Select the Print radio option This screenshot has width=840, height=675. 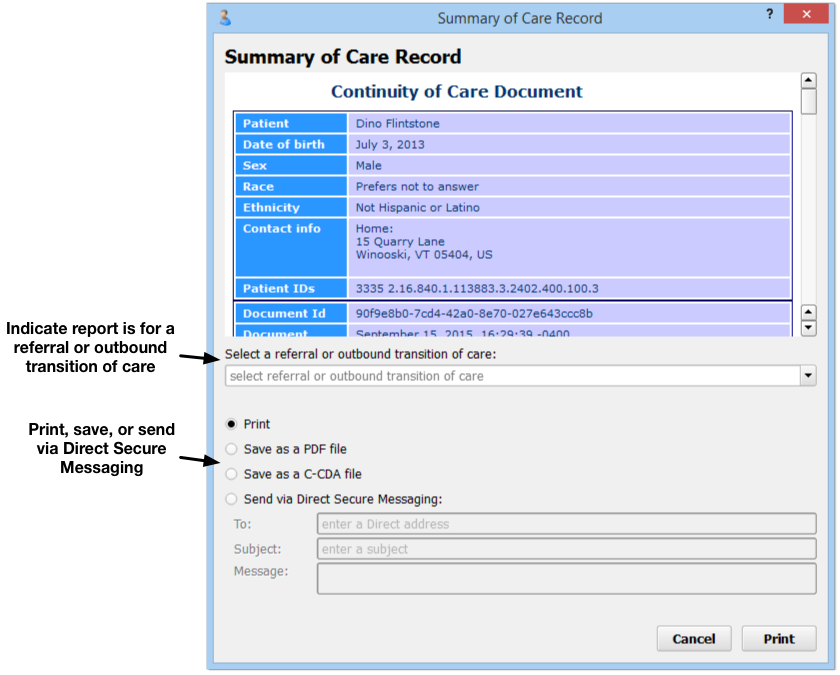[x=231, y=424]
